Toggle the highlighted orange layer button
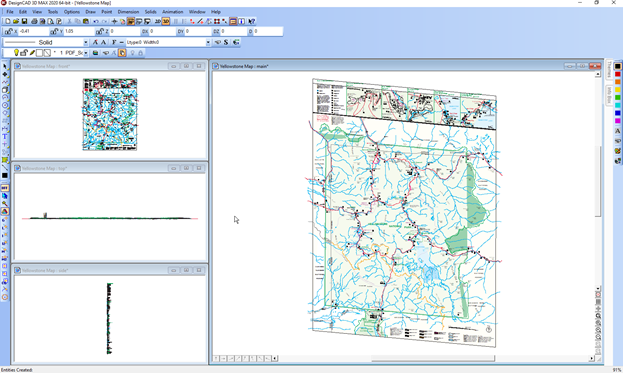 (122, 53)
